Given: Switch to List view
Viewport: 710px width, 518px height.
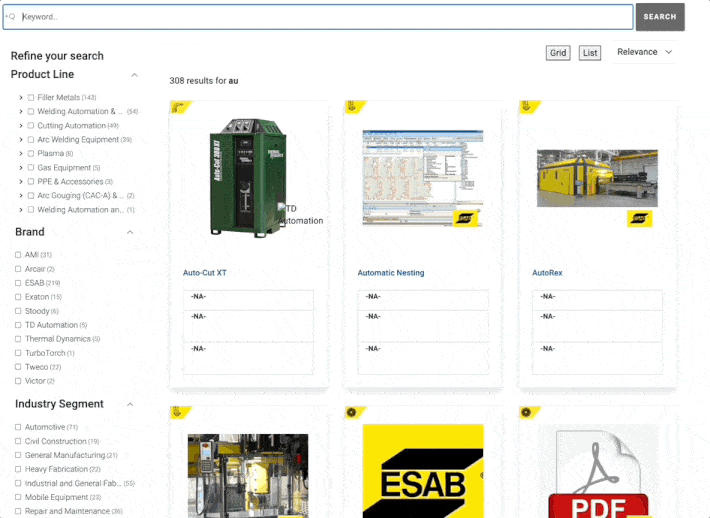Looking at the screenshot, I should (590, 53).
